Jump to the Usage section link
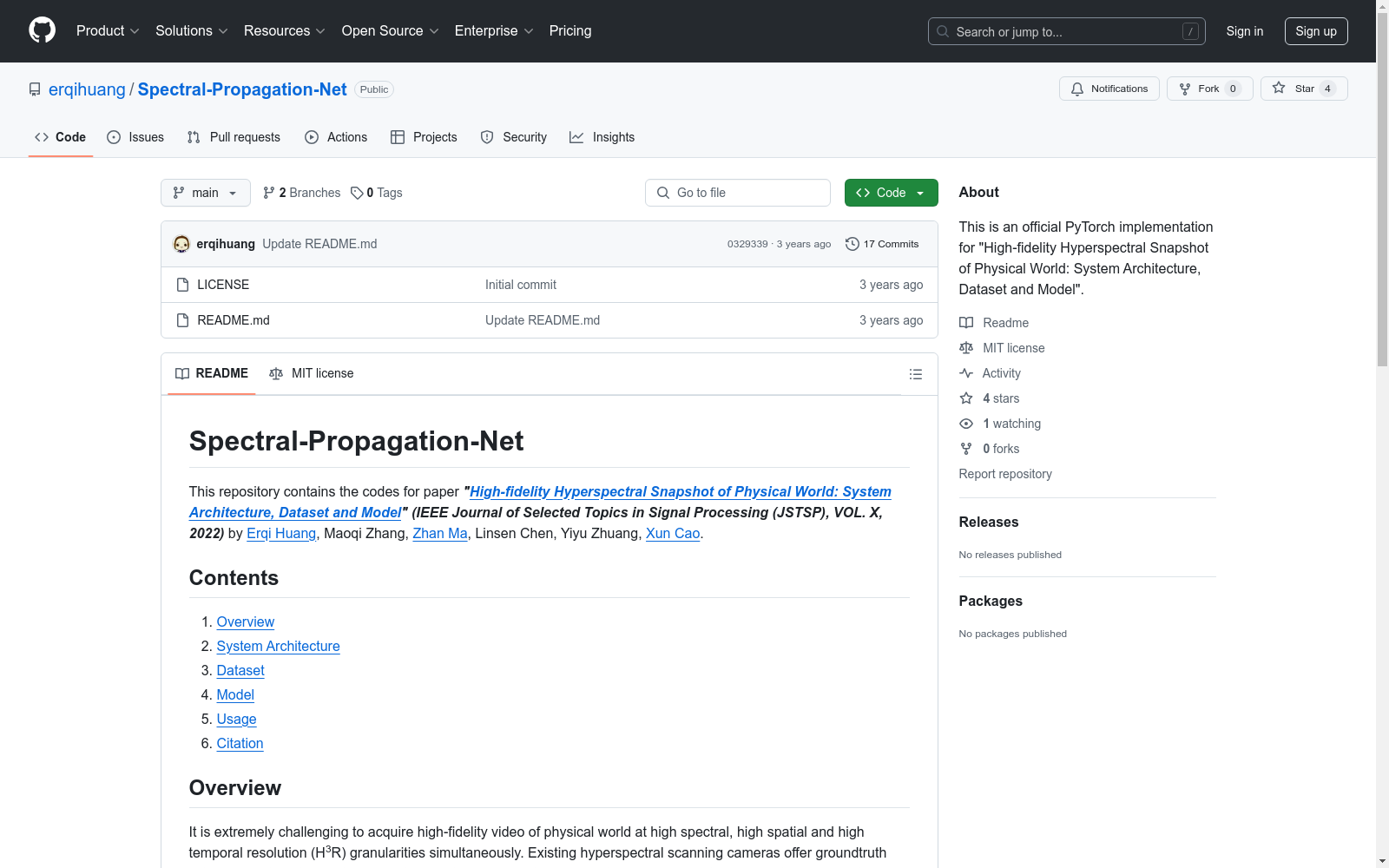1389x868 pixels. tap(237, 719)
